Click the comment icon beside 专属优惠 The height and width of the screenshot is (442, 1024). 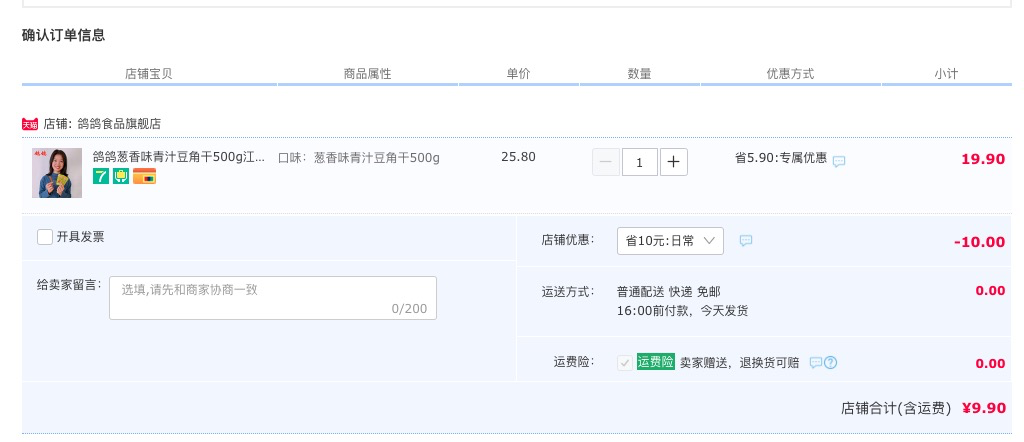coord(839,161)
